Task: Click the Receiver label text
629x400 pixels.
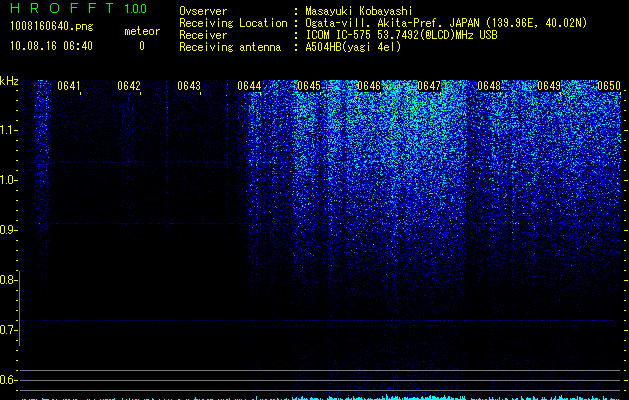Action: tap(203, 35)
